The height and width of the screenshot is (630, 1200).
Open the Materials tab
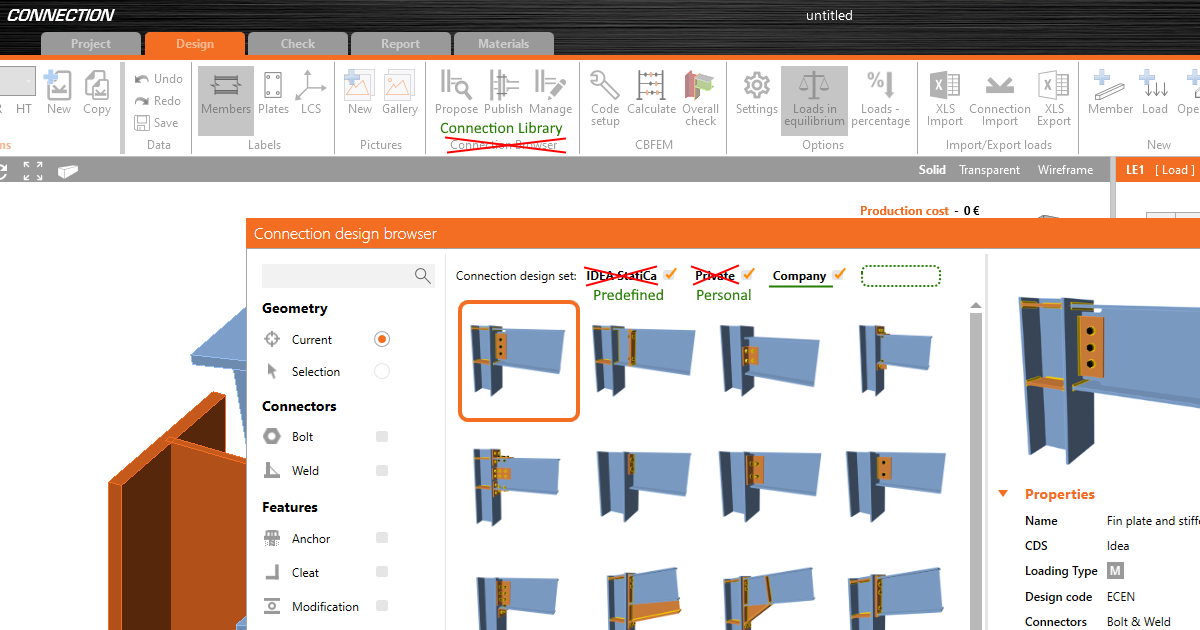(x=503, y=44)
